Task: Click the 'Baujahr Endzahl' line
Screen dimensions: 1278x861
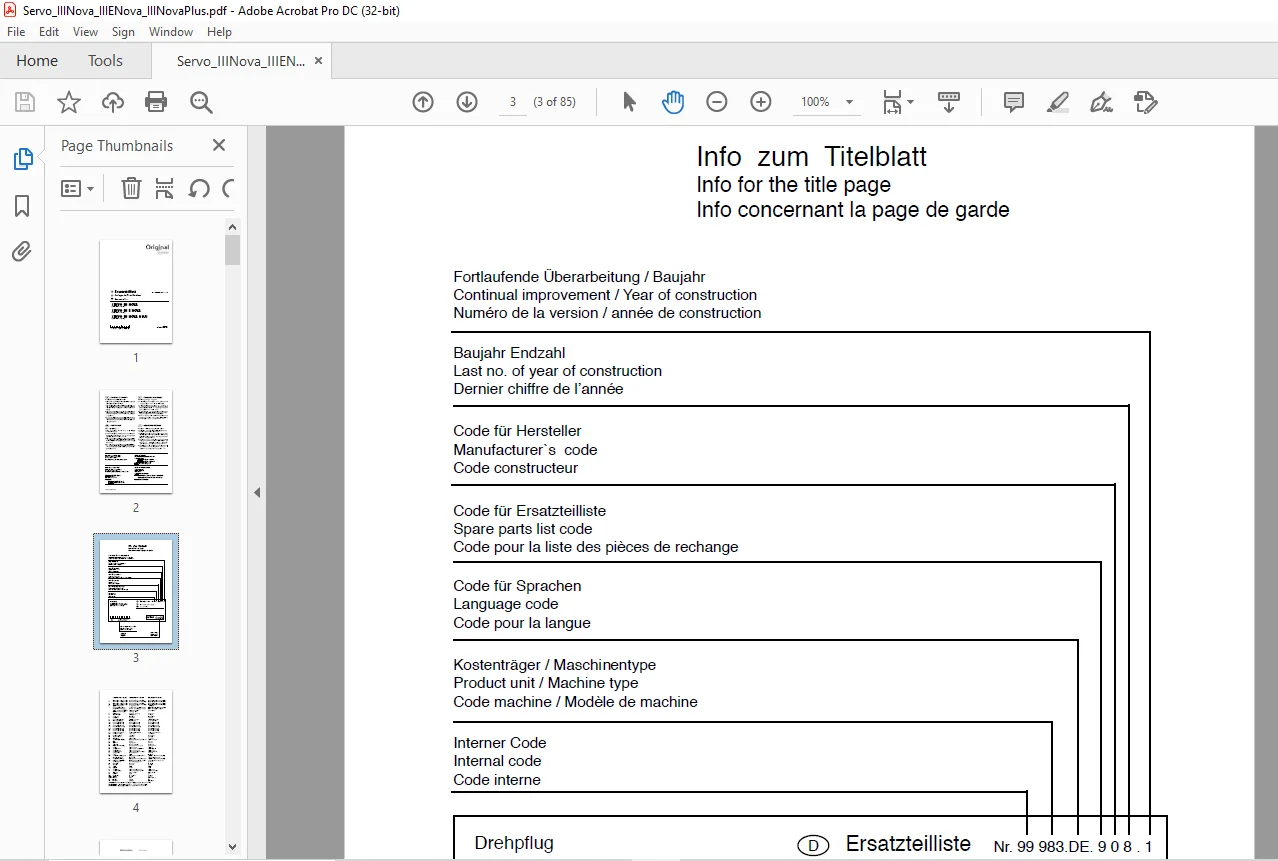Action: click(509, 353)
